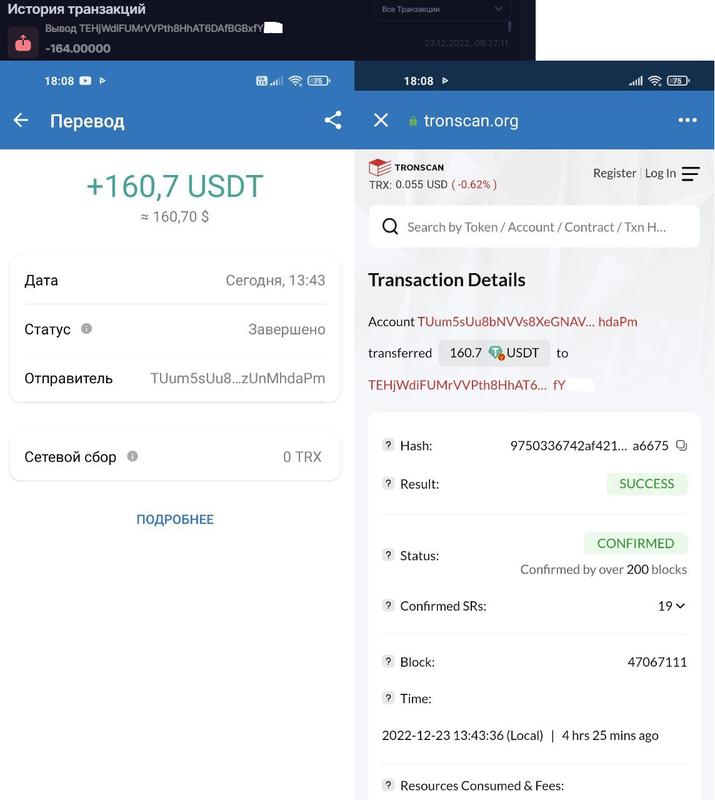Click the Log In link

[x=660, y=173]
